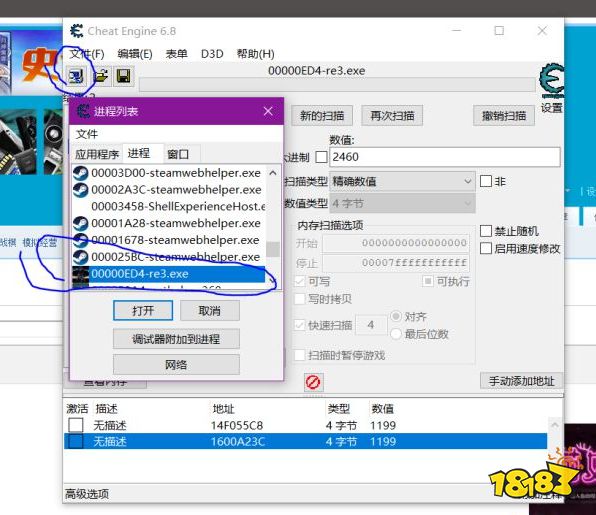
Task: Click 手动添加地址 button
Action: [x=521, y=381]
